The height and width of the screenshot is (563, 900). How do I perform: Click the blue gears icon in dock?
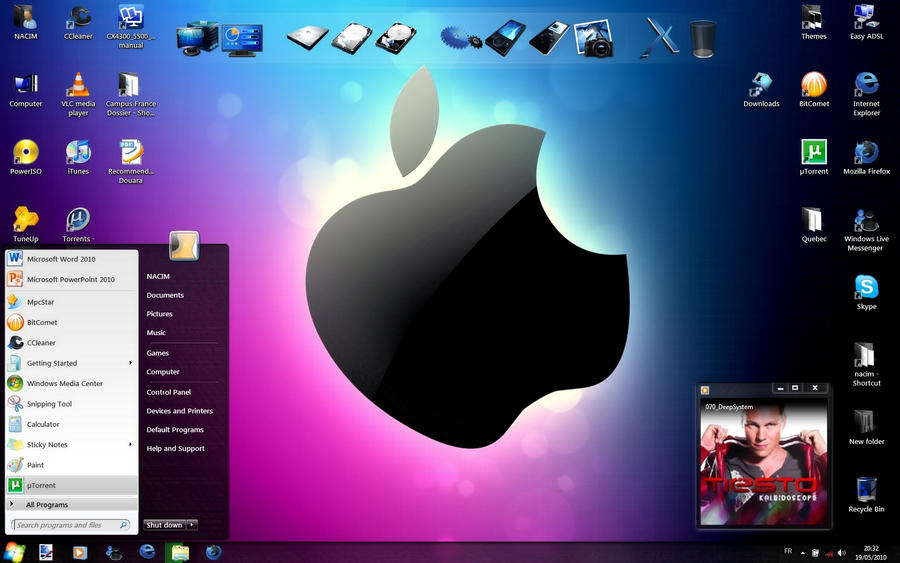coord(461,38)
